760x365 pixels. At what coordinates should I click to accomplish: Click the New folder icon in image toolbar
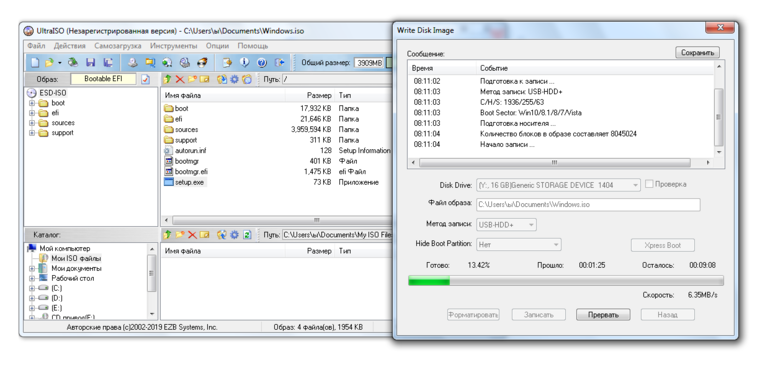click(192, 79)
